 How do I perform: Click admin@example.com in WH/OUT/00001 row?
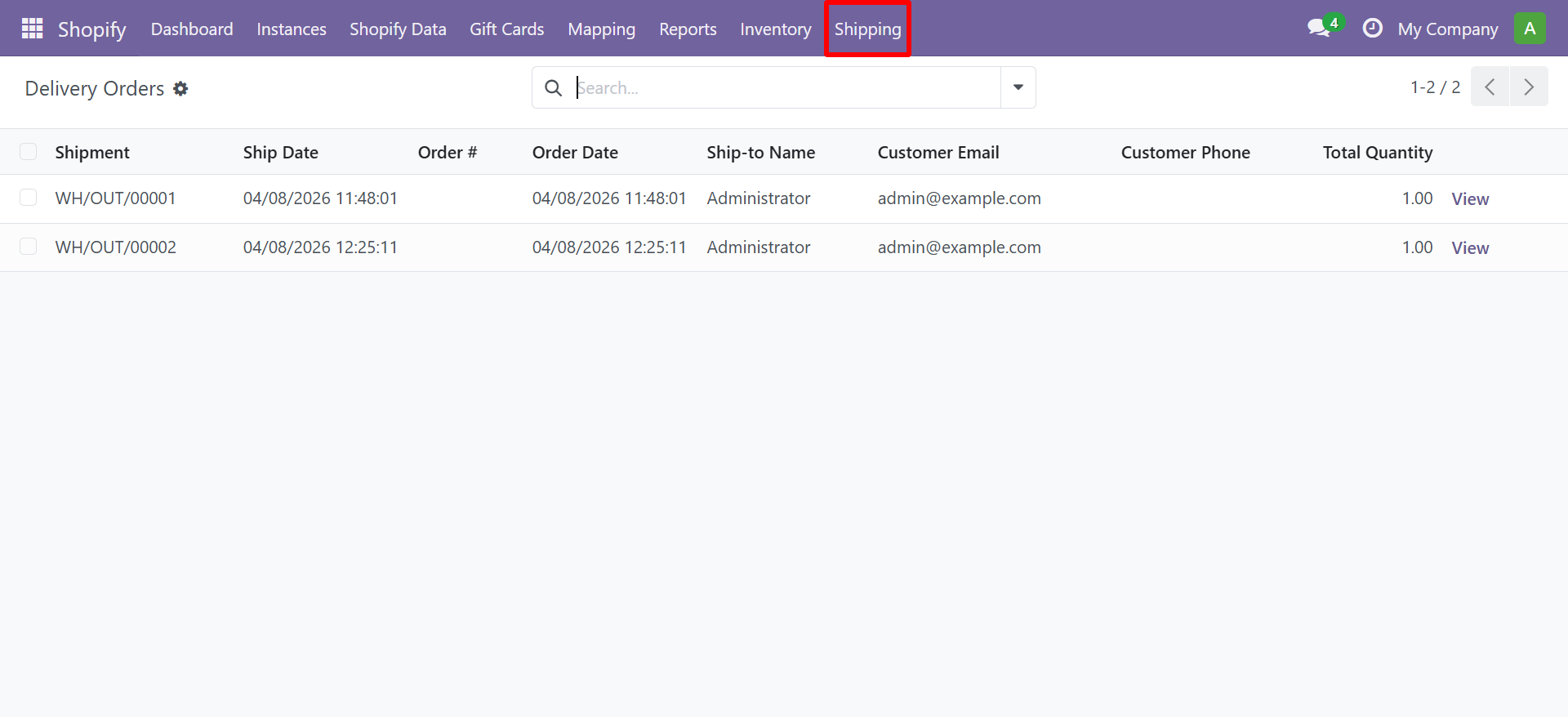(960, 198)
